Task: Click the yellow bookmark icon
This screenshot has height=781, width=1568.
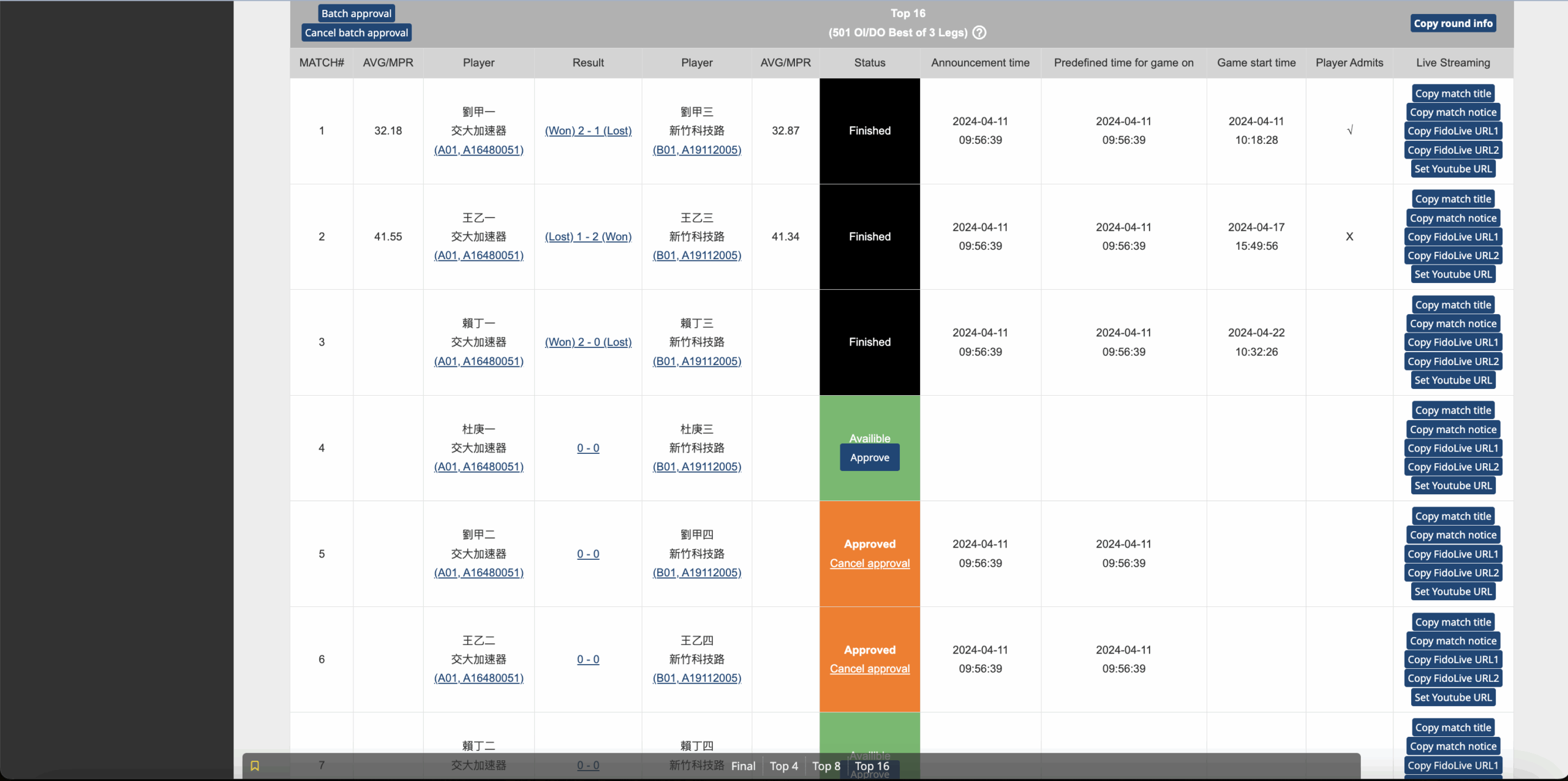Action: click(255, 766)
